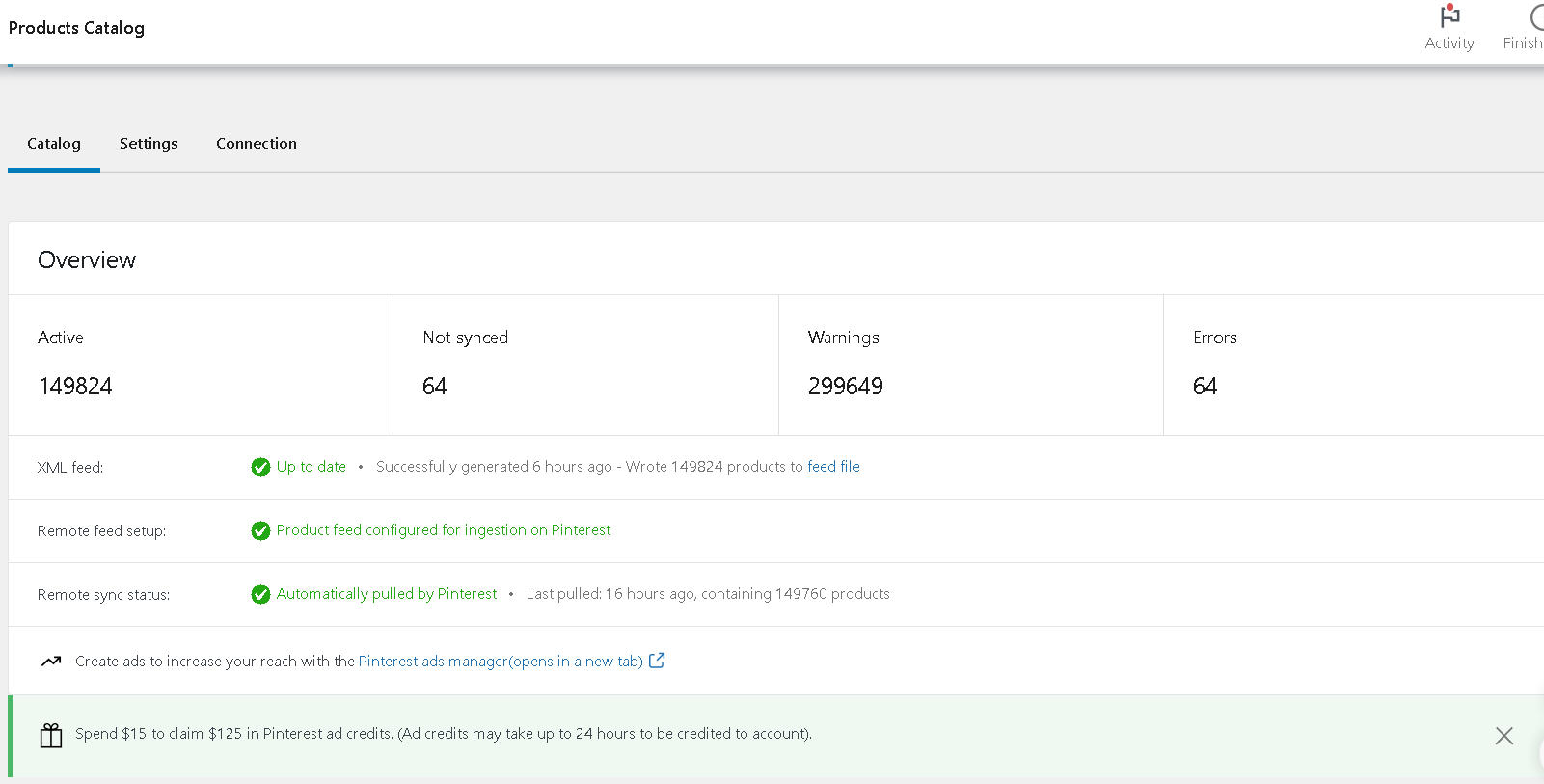Click the Finish setup circle icon

point(1535,17)
